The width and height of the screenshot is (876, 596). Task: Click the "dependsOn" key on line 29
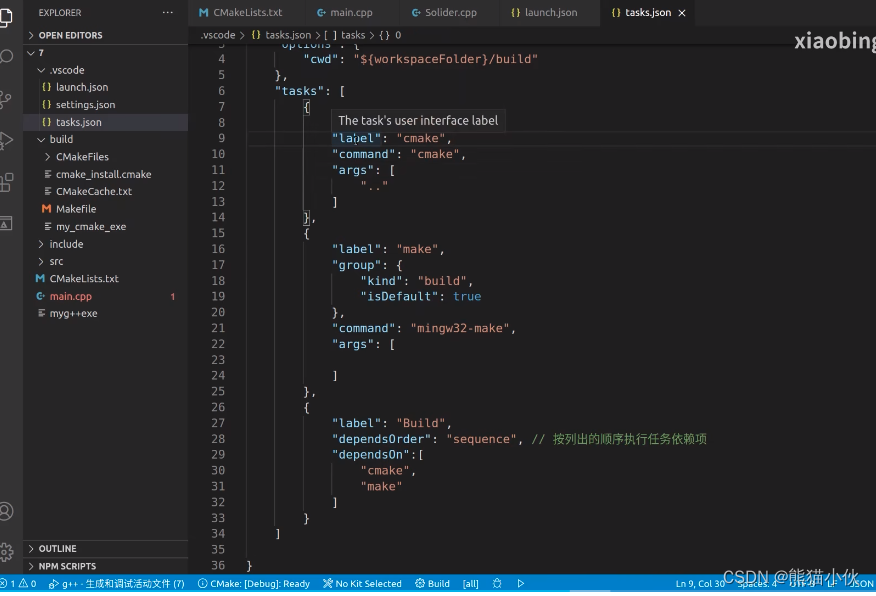pyautogui.click(x=371, y=454)
